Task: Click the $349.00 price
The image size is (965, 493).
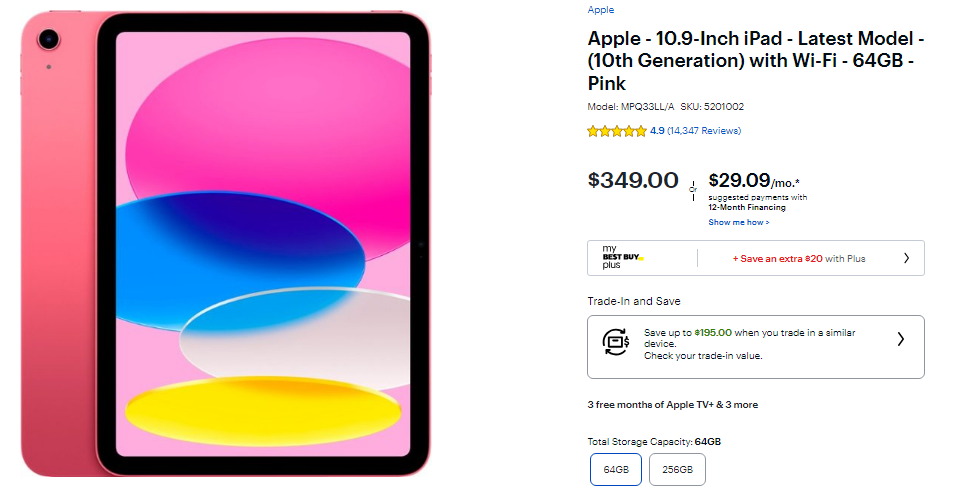Action: tap(633, 180)
